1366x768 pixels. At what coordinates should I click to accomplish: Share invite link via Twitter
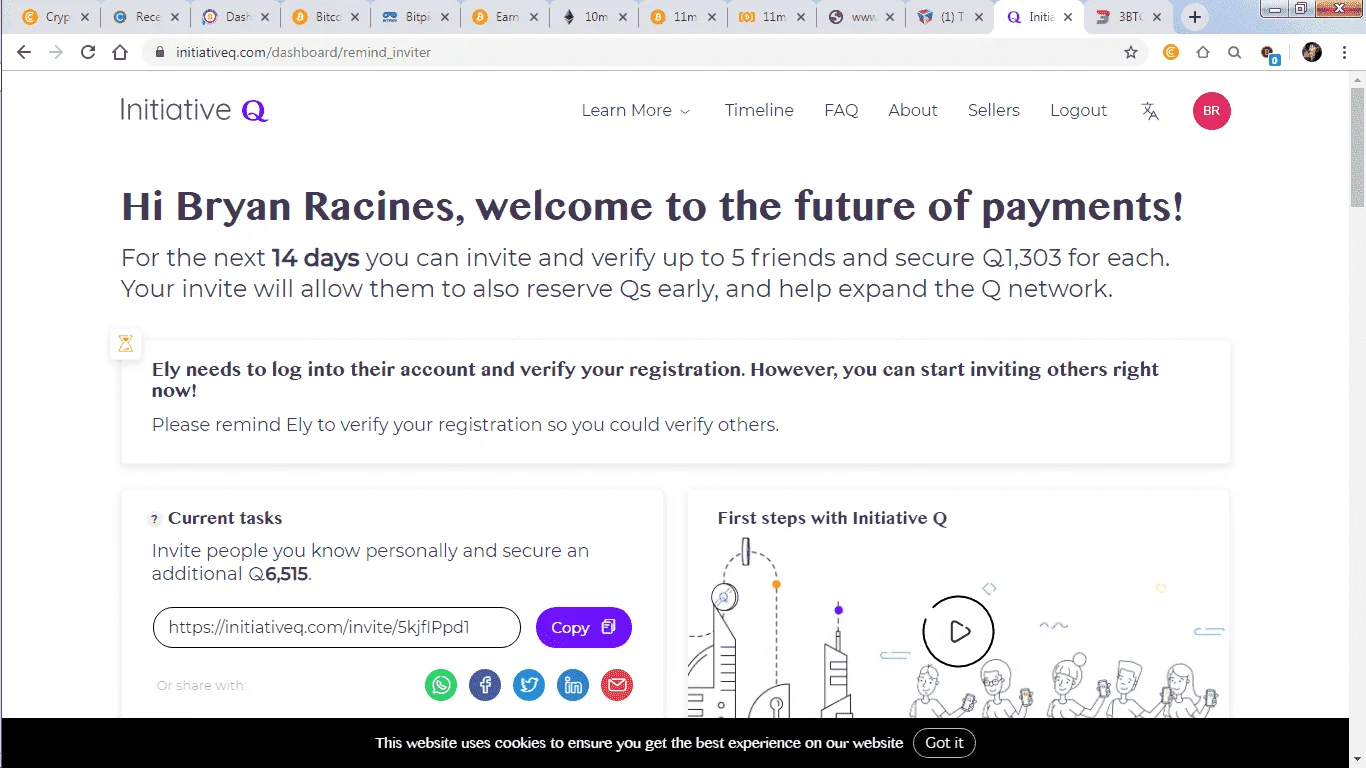529,685
